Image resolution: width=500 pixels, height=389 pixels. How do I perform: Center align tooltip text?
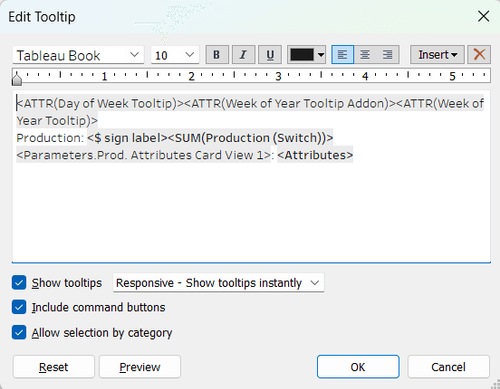click(x=365, y=54)
